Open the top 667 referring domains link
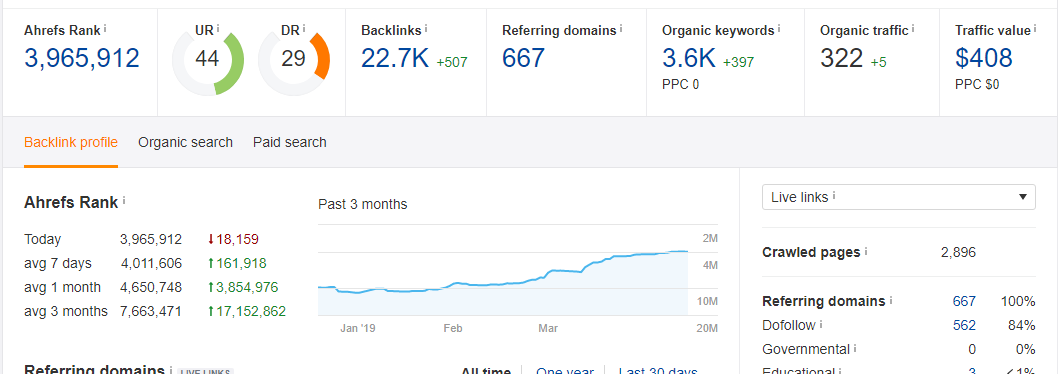Image resolution: width=1059 pixels, height=374 pixels. tap(523, 59)
